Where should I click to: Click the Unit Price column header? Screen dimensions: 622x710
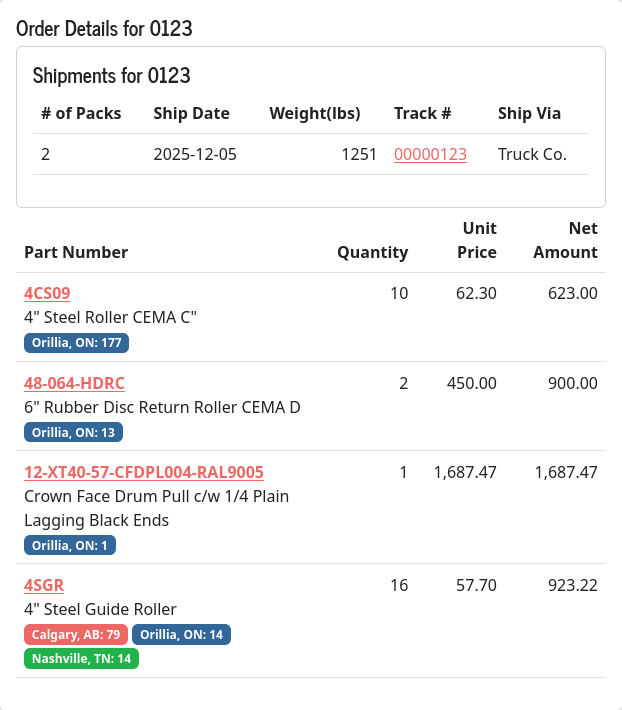tap(477, 240)
